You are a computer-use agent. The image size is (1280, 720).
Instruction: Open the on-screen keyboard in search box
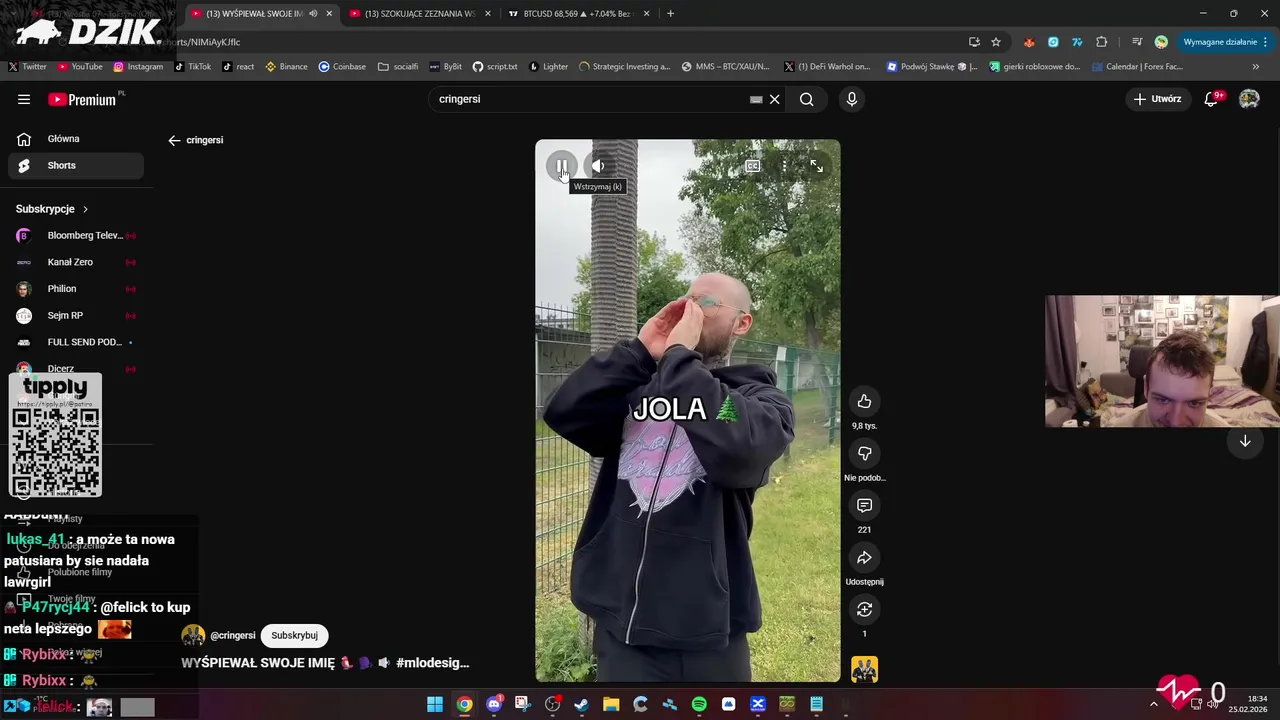pos(756,99)
